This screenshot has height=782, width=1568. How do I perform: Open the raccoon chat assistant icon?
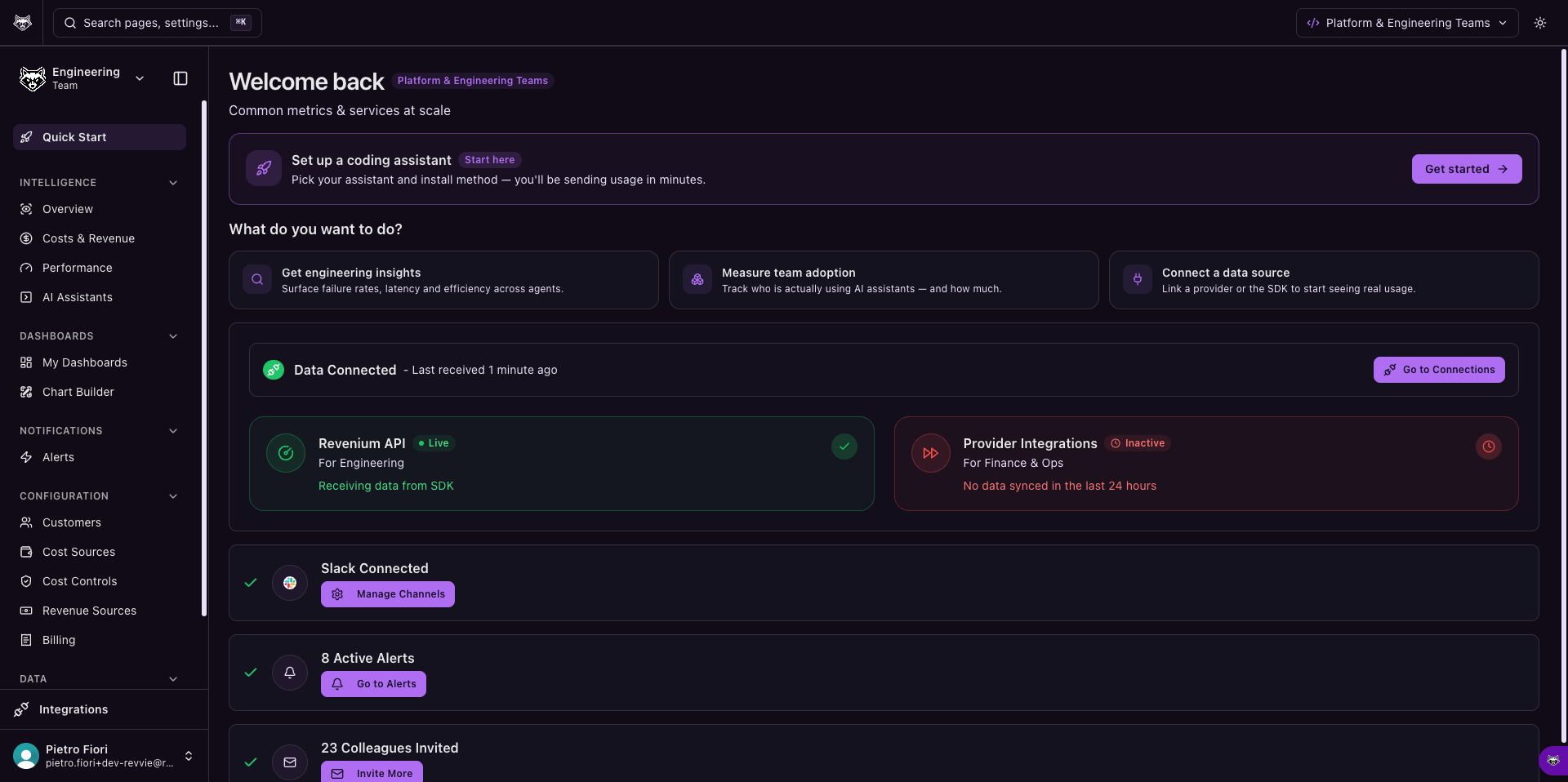click(1553, 761)
